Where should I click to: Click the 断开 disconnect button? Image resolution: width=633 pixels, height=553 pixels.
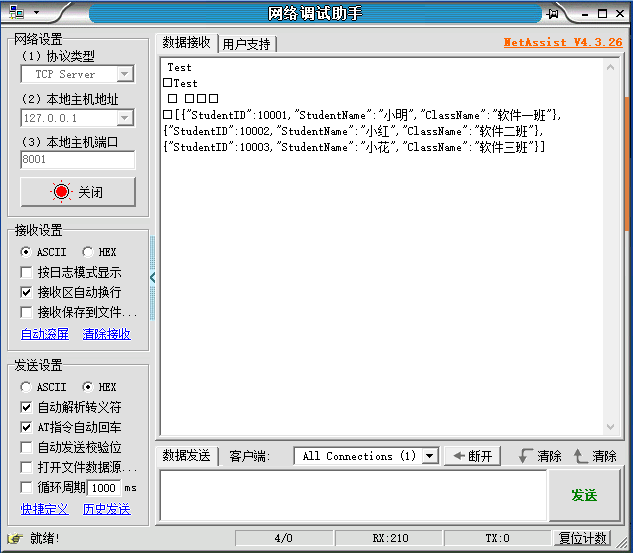(x=473, y=456)
